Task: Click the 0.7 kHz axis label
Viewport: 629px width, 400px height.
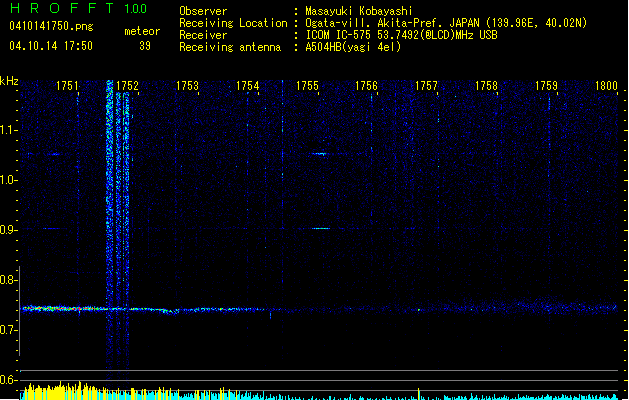Action: (8, 330)
